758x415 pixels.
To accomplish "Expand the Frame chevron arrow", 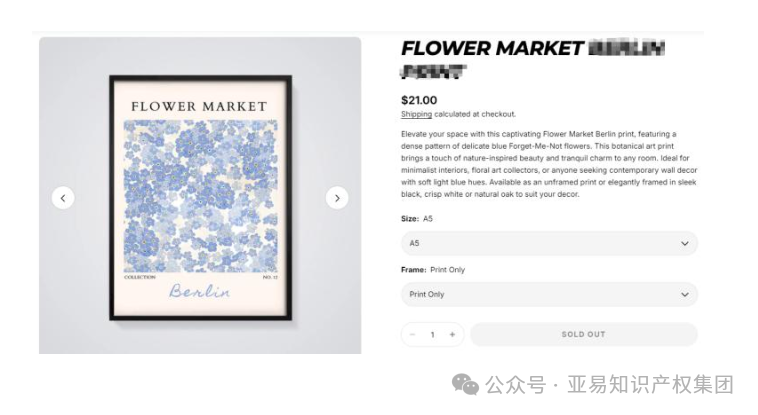I will pos(685,295).
